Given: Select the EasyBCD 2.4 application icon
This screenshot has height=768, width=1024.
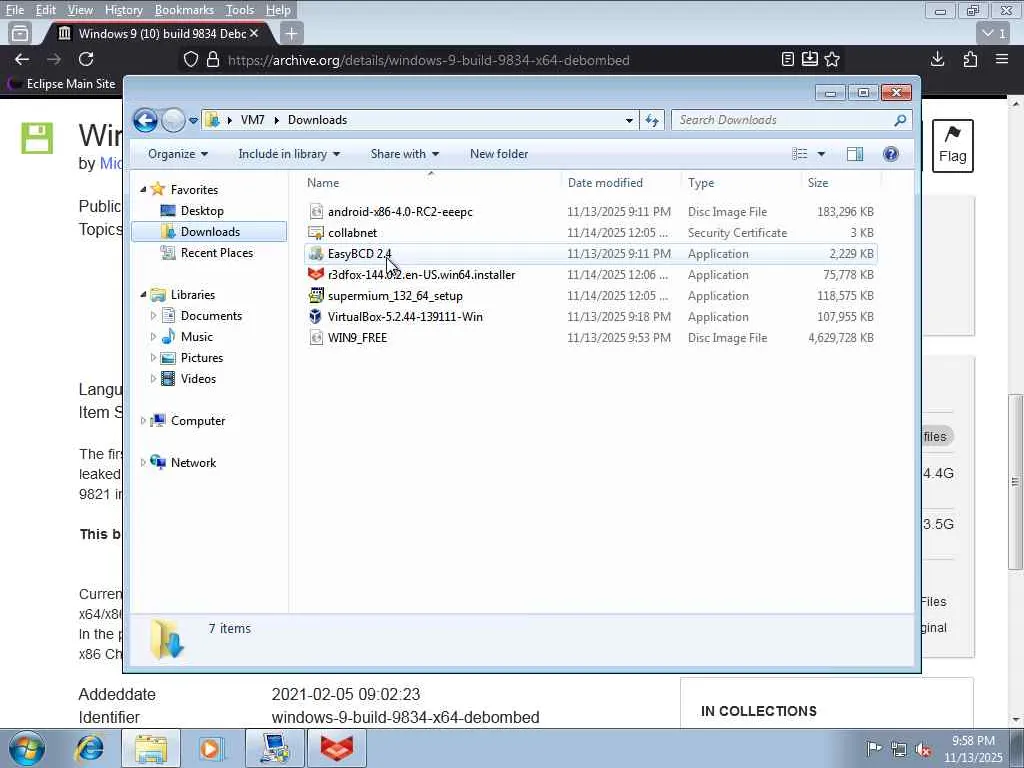Looking at the screenshot, I should [x=316, y=253].
